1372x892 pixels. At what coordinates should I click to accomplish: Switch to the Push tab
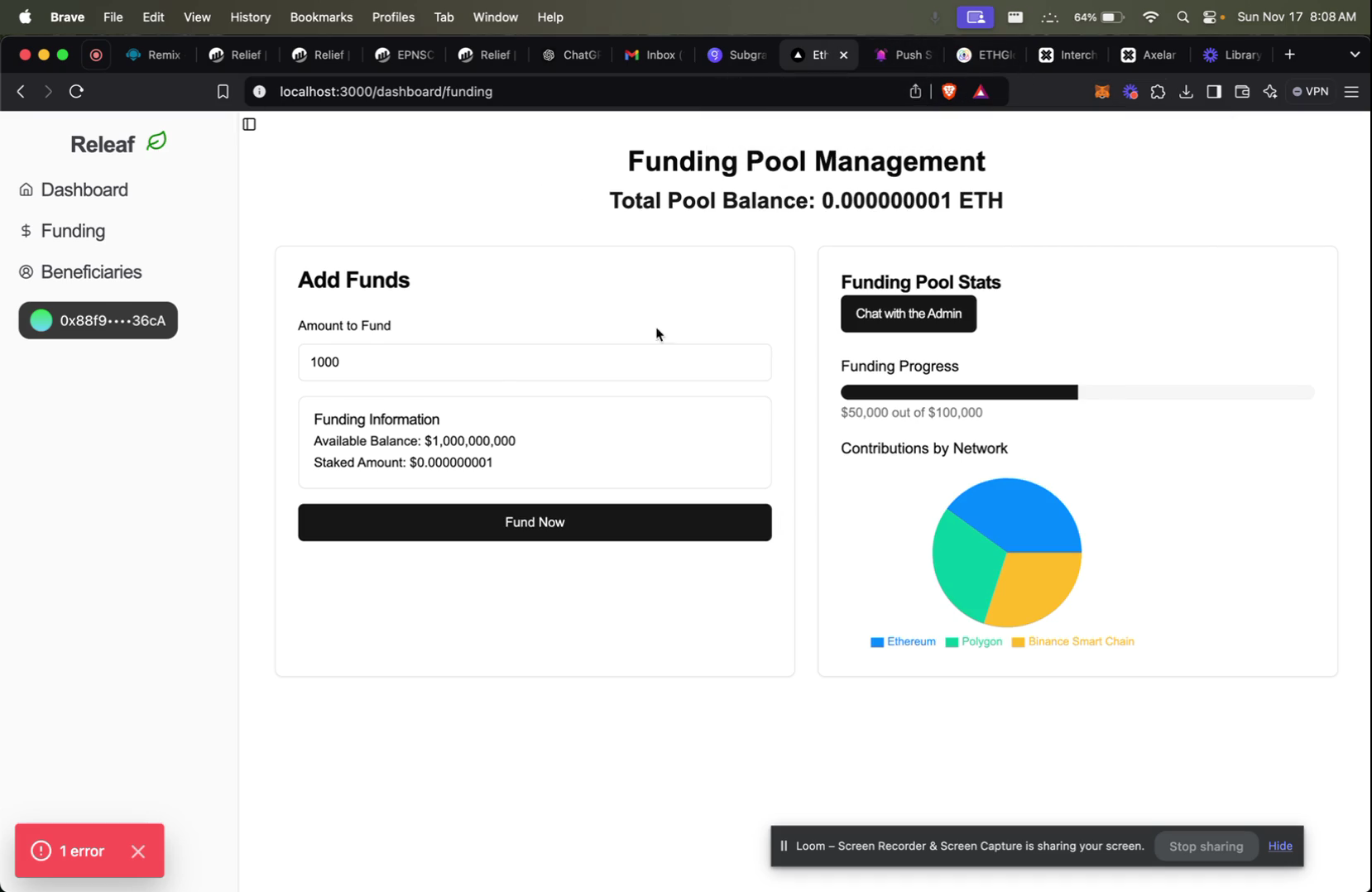point(903,55)
